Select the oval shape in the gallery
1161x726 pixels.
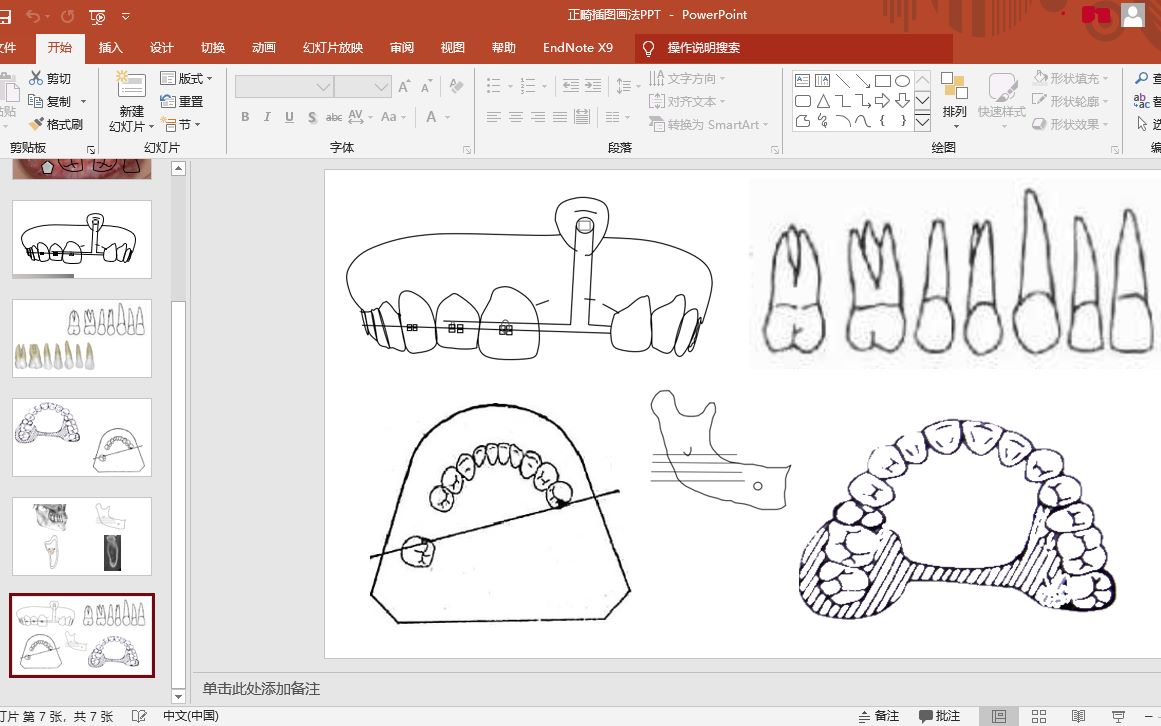tap(902, 81)
